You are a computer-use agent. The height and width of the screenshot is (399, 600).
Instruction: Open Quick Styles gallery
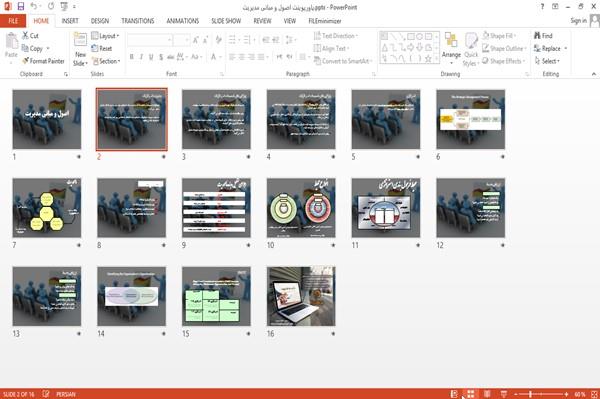click(x=471, y=49)
